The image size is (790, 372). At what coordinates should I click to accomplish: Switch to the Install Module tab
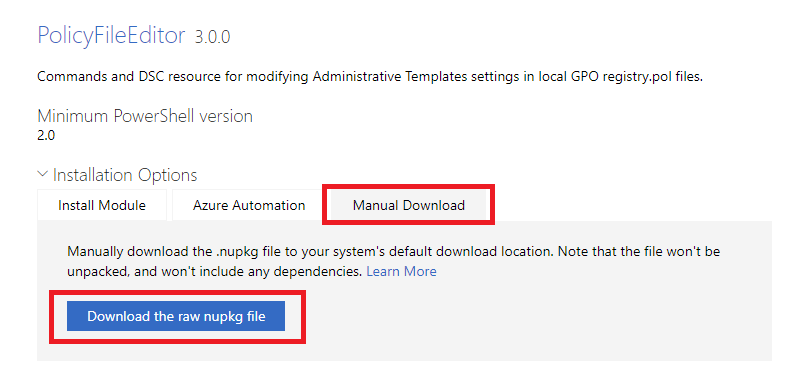click(x=102, y=205)
